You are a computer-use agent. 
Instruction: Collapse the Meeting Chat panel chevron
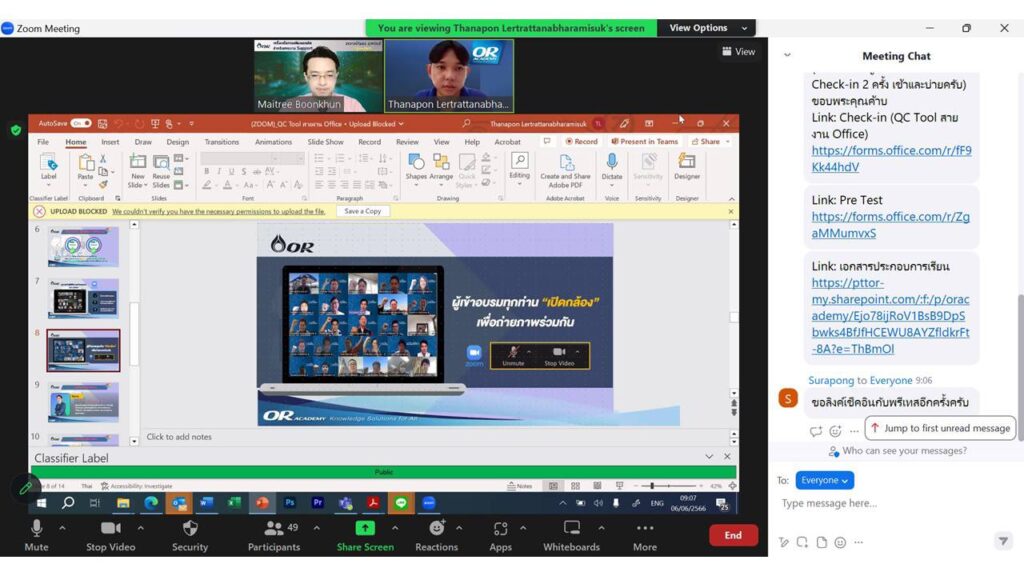point(787,56)
